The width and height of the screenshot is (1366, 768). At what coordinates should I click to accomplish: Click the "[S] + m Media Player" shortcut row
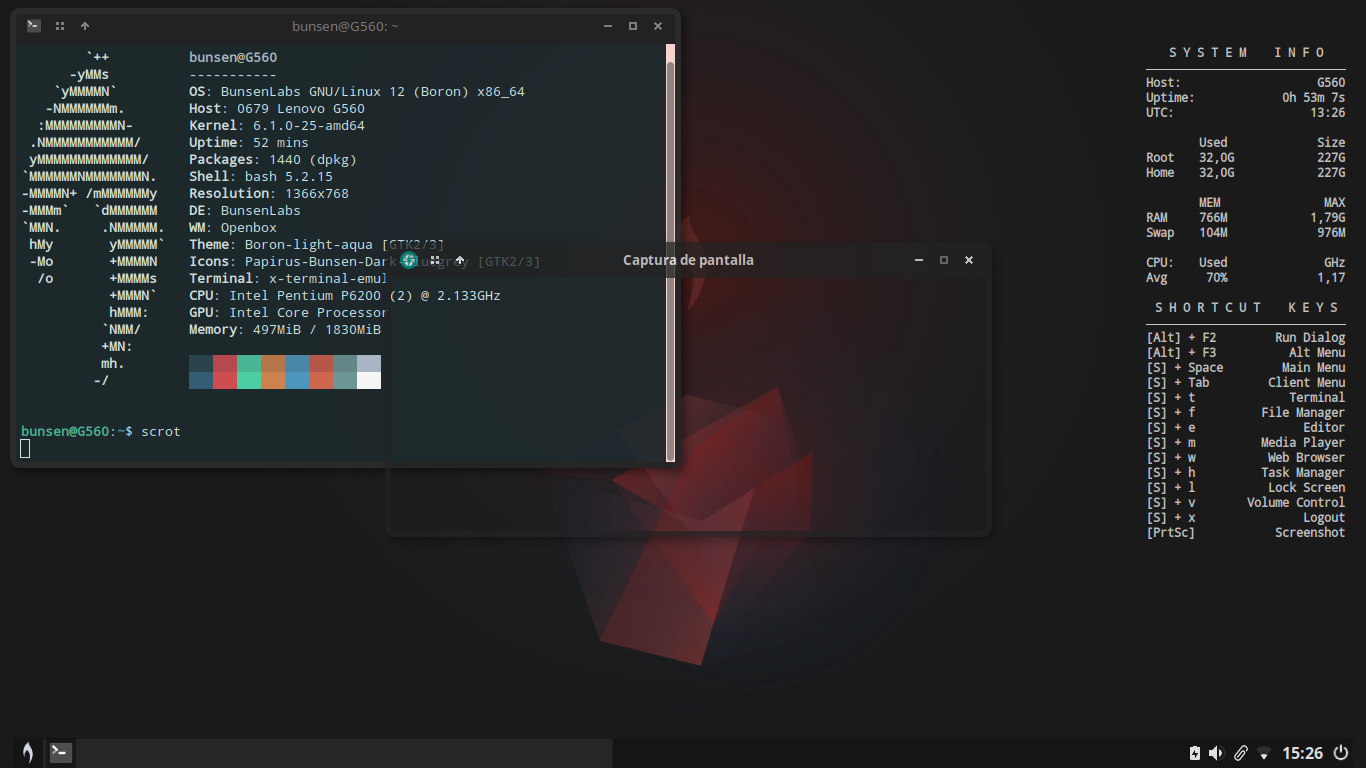[x=1245, y=443]
